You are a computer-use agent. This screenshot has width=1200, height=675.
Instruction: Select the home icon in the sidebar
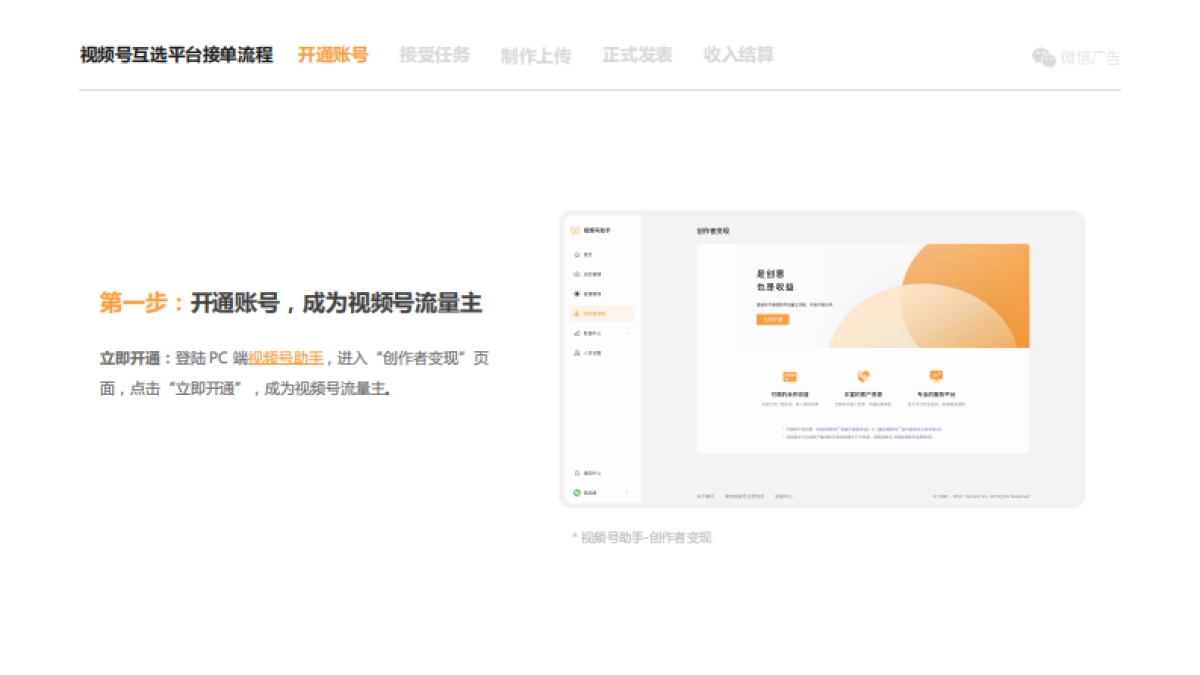(576, 254)
